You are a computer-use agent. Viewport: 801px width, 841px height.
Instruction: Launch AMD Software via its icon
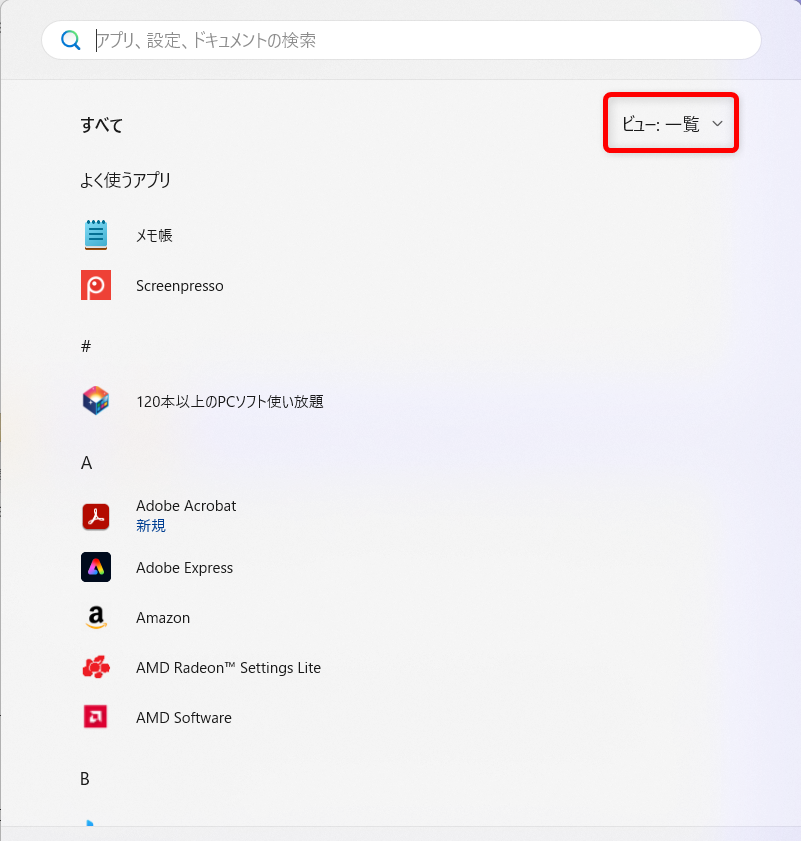[x=95, y=717]
